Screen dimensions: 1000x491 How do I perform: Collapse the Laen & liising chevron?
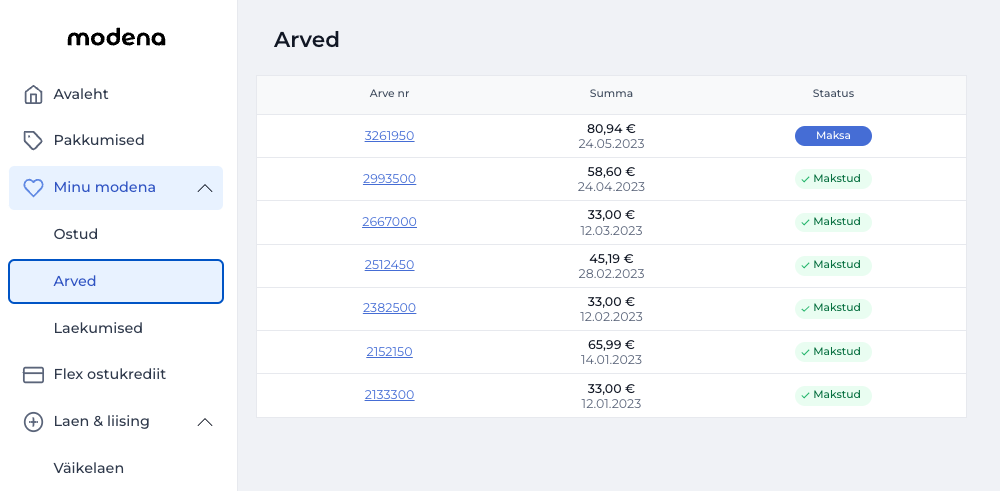click(x=205, y=422)
